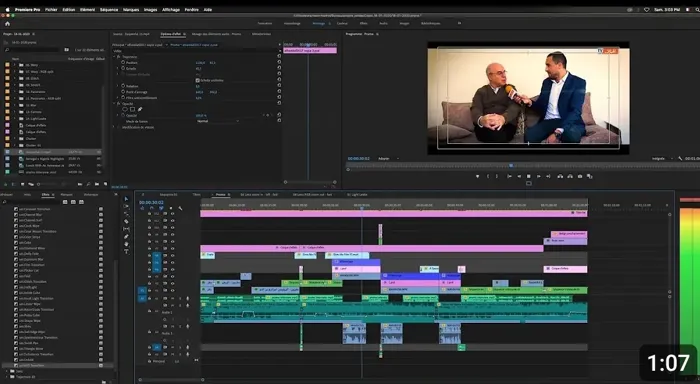700x384 pixels.
Task: Select the Razor tool in the toolbar
Action: (126, 221)
